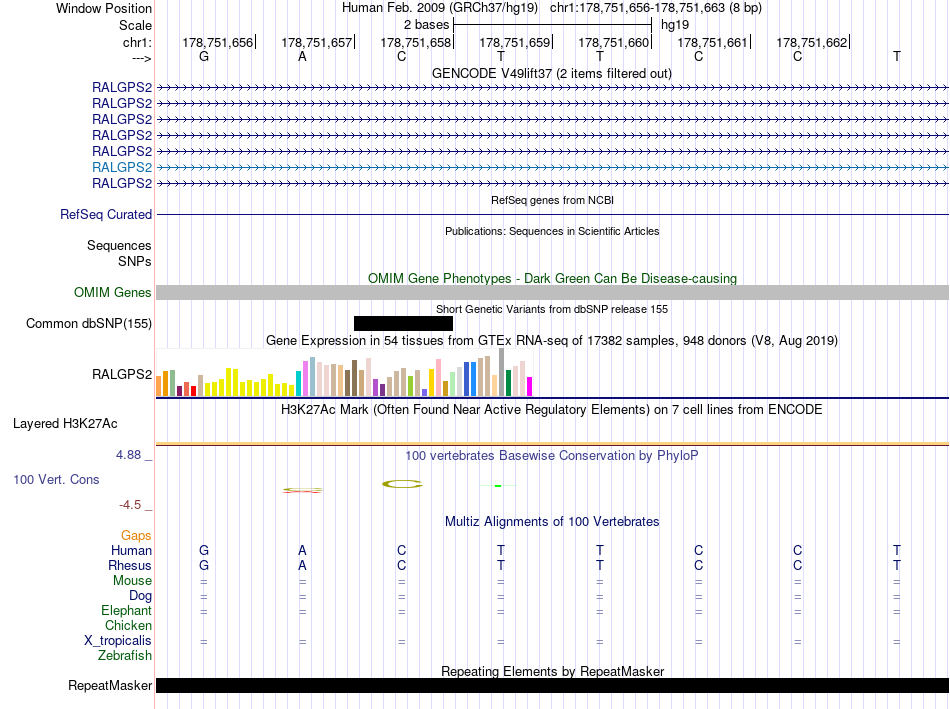Screen dimensions: 950x709
Task: Click the tallest gray GTEx expression bar
Action: (x=502, y=372)
